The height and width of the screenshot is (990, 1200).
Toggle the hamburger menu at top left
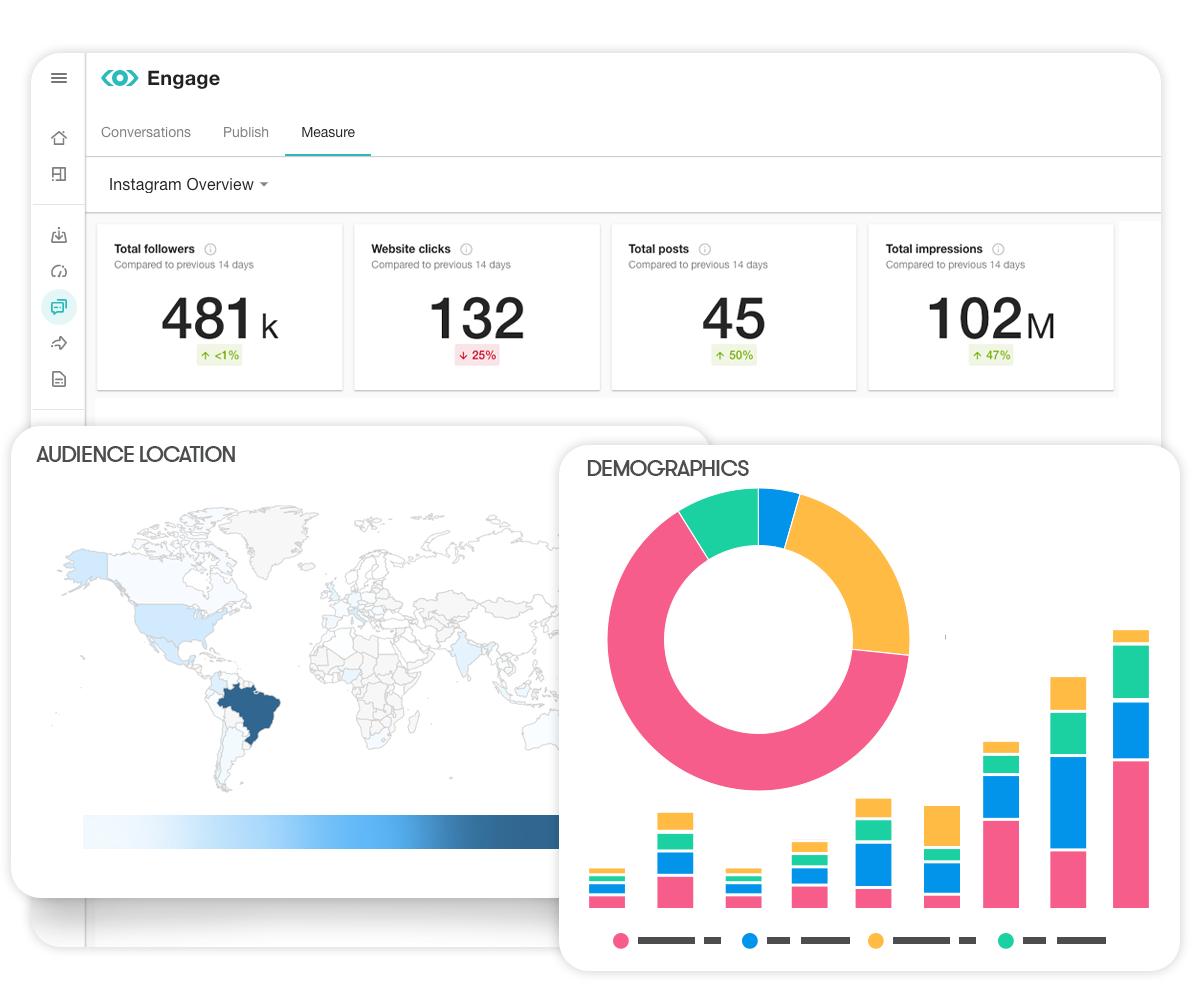[x=58, y=78]
